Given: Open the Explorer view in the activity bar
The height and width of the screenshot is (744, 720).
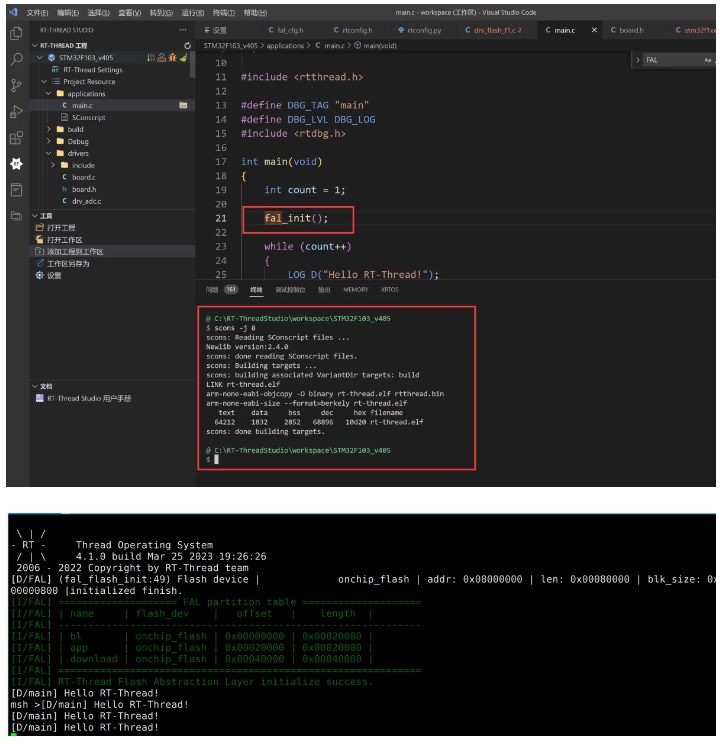Looking at the screenshot, I should pos(16,33).
